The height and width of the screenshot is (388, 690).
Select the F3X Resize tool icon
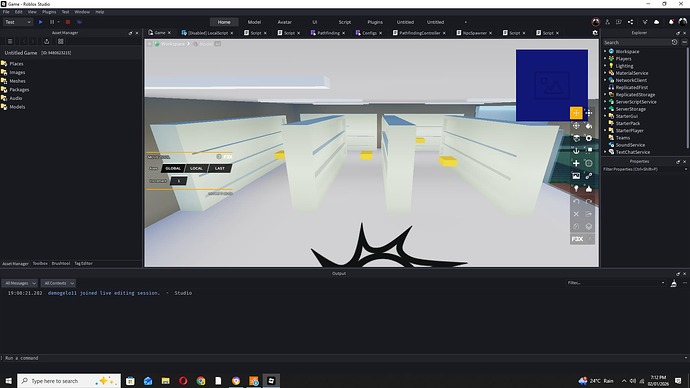[x=589, y=113]
